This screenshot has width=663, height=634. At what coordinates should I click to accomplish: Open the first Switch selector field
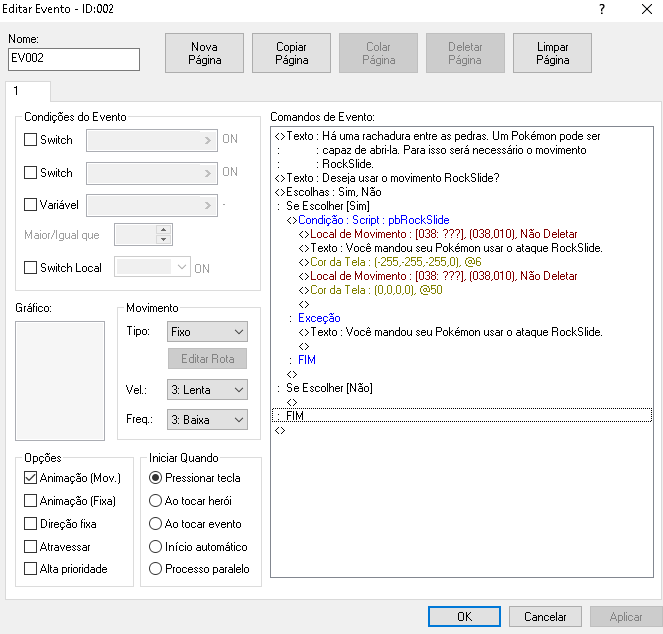(152, 140)
